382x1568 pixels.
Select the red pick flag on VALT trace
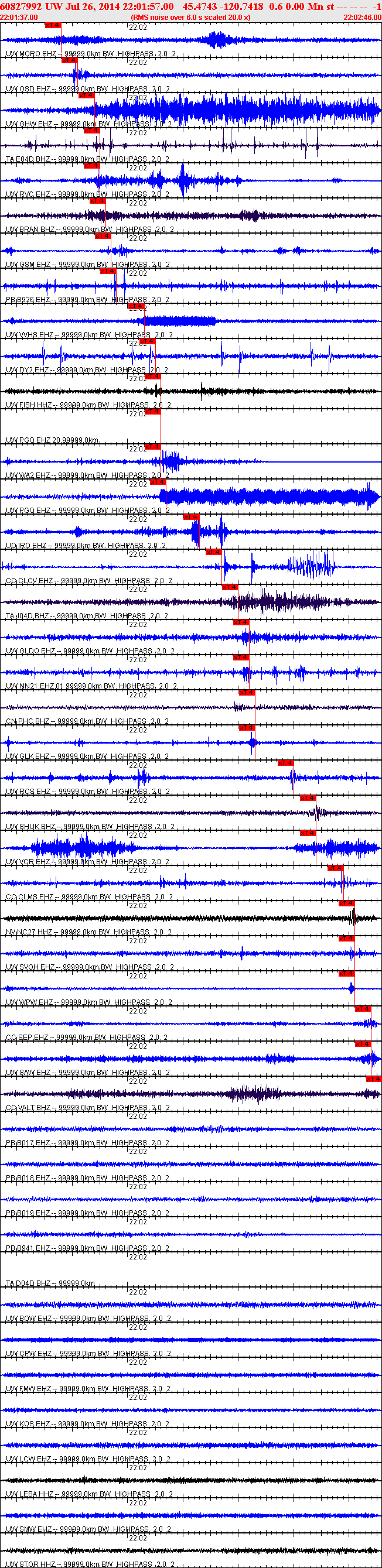tap(374, 1079)
